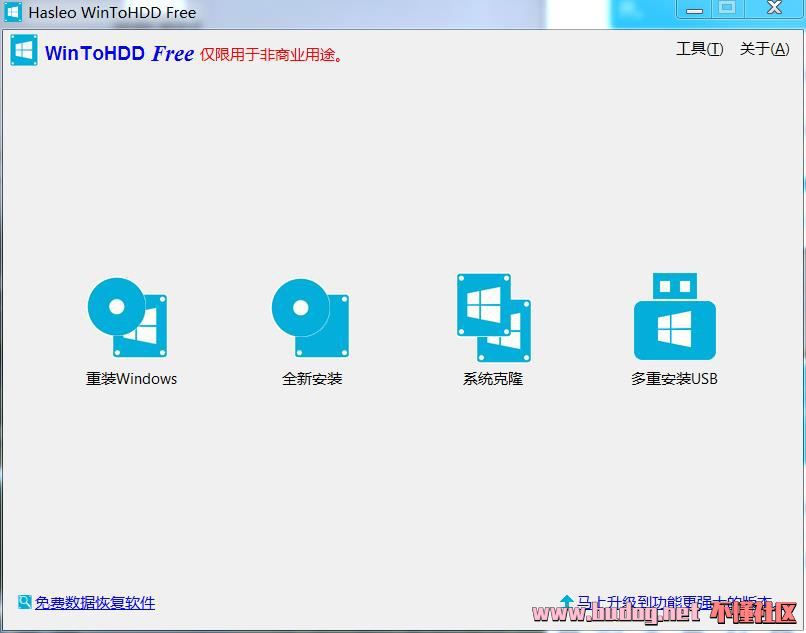The height and width of the screenshot is (633, 806).
Task: Click the 全新安装 new installation icon
Action: pos(310,318)
